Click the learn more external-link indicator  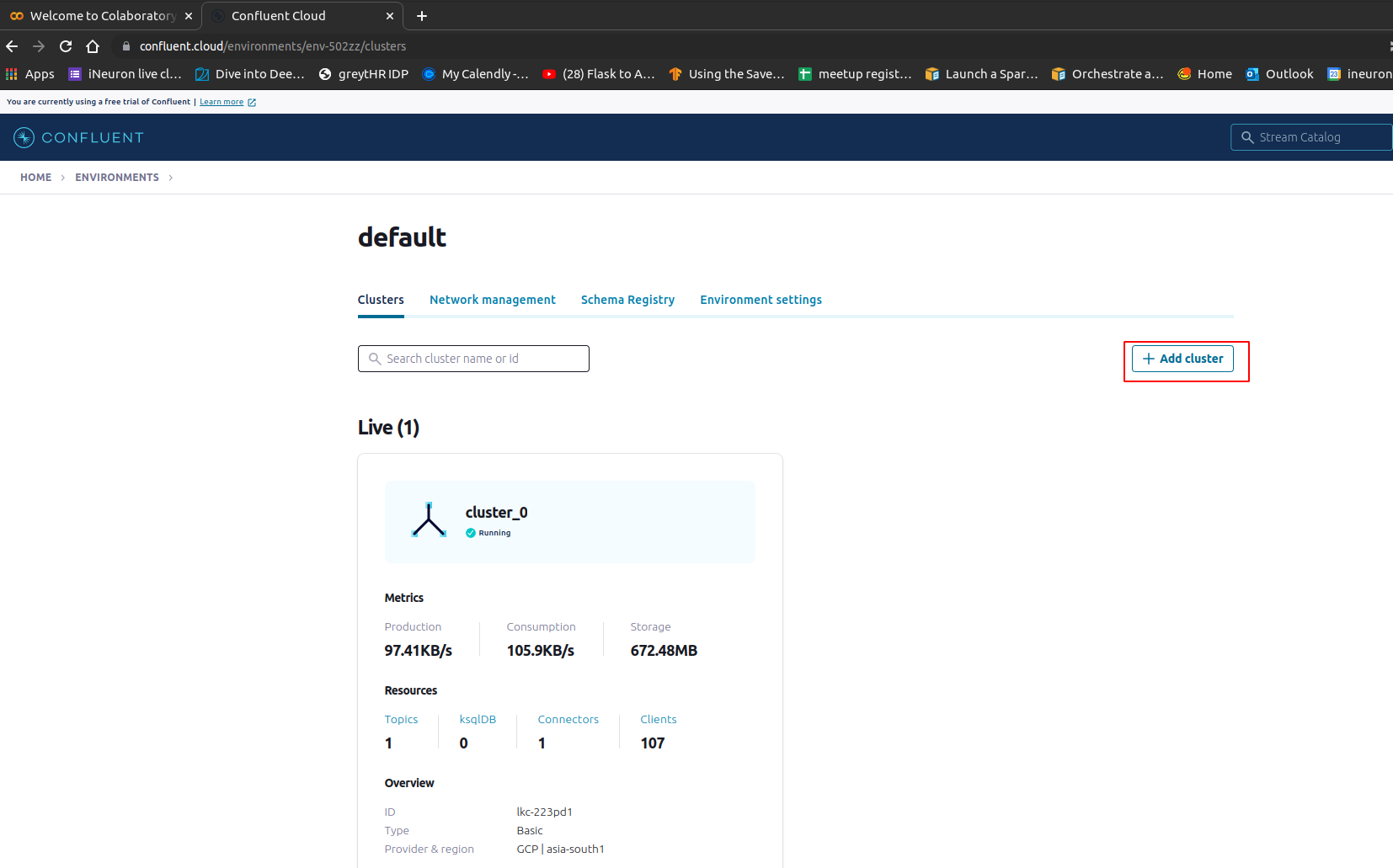tap(249, 101)
